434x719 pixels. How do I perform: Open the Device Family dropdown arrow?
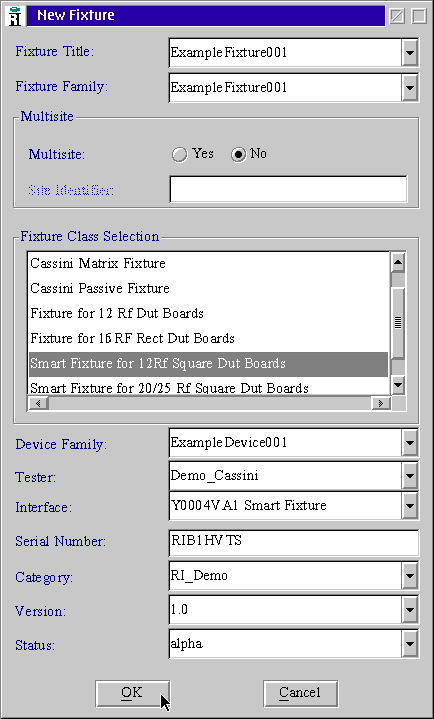click(x=409, y=443)
